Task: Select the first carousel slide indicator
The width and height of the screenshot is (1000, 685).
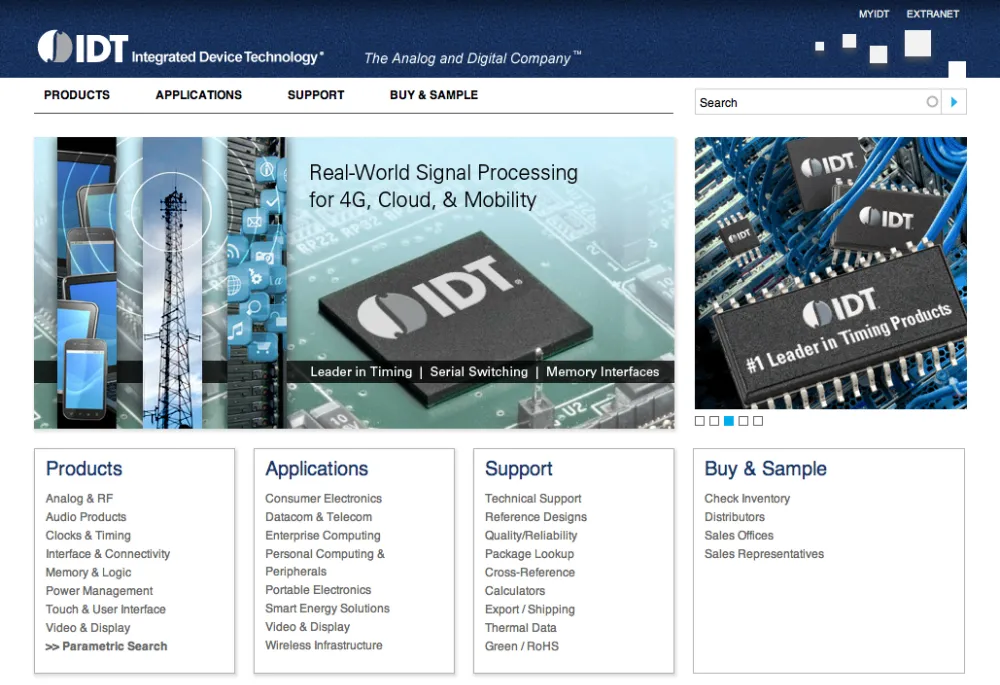Action: tap(700, 421)
